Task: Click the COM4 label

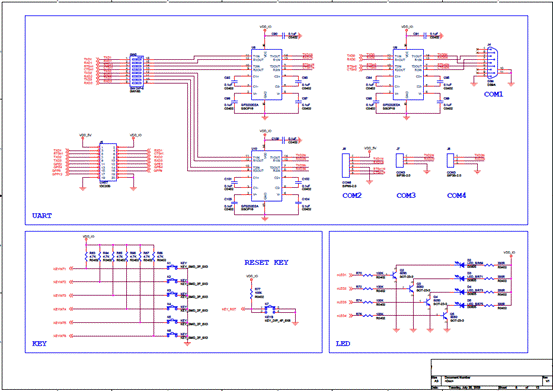Action: click(x=457, y=195)
